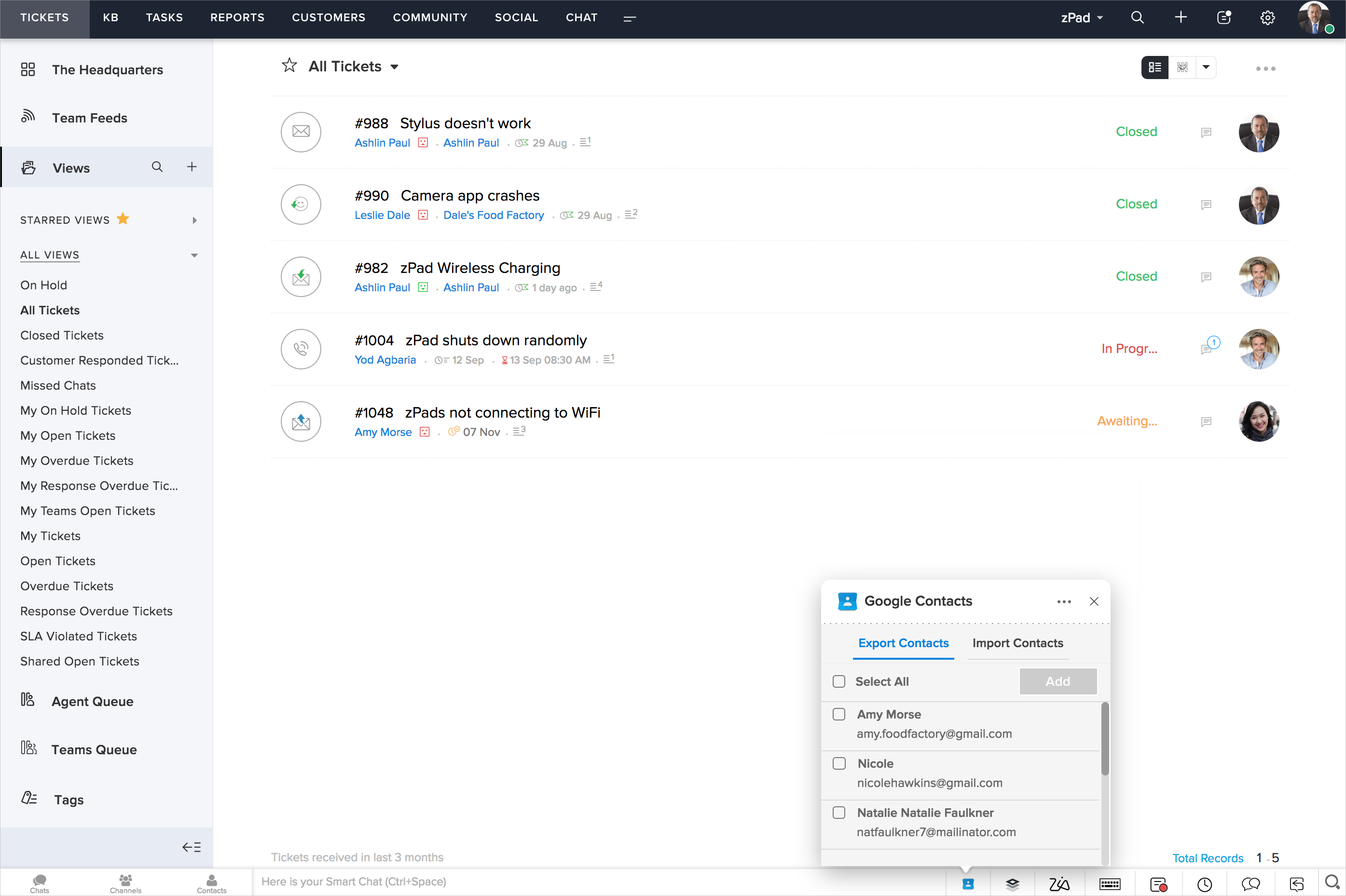Click the search icon next to Views
1346x896 pixels.
click(x=157, y=167)
